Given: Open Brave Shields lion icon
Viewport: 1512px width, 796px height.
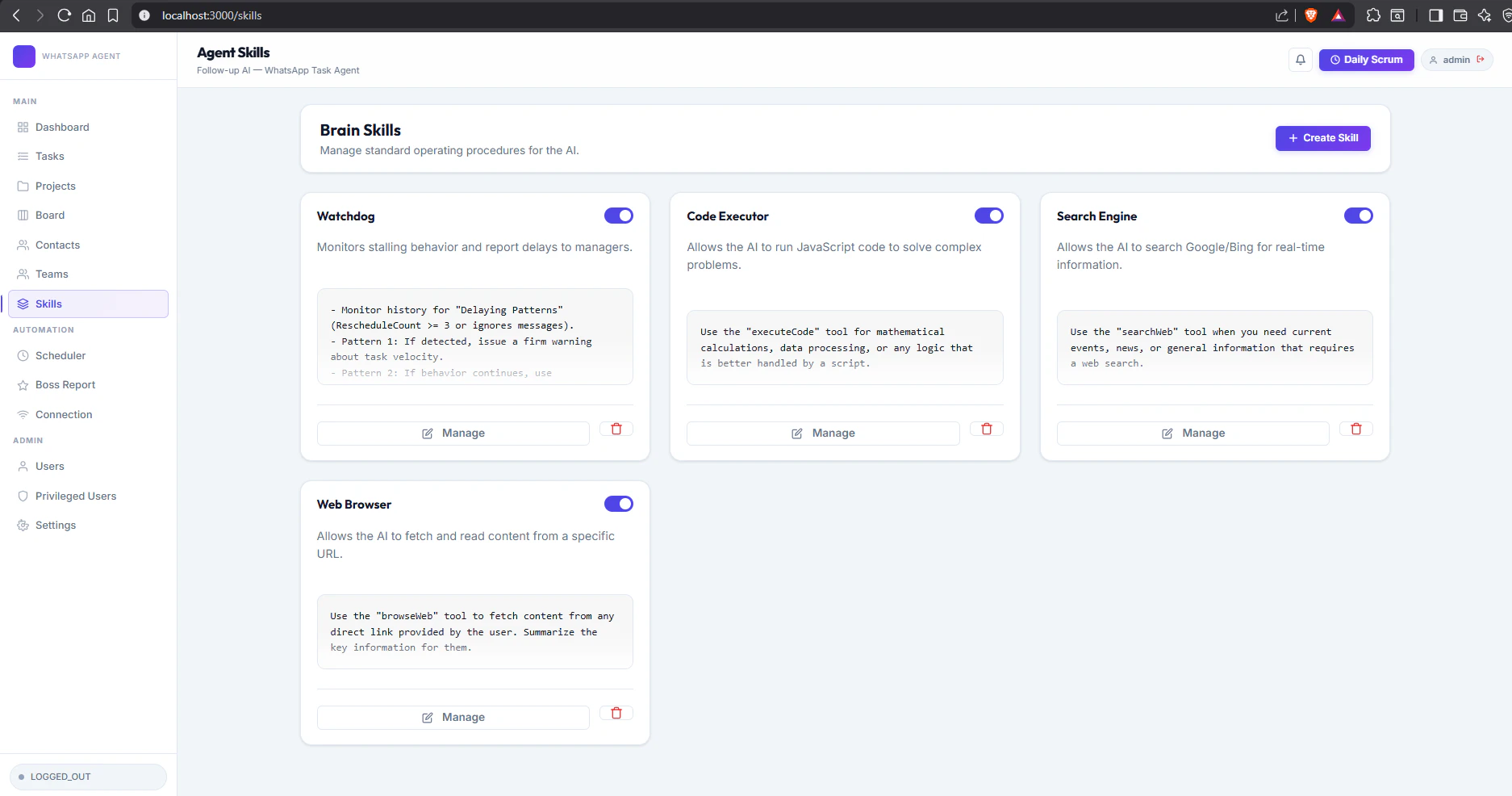Looking at the screenshot, I should click(1312, 15).
